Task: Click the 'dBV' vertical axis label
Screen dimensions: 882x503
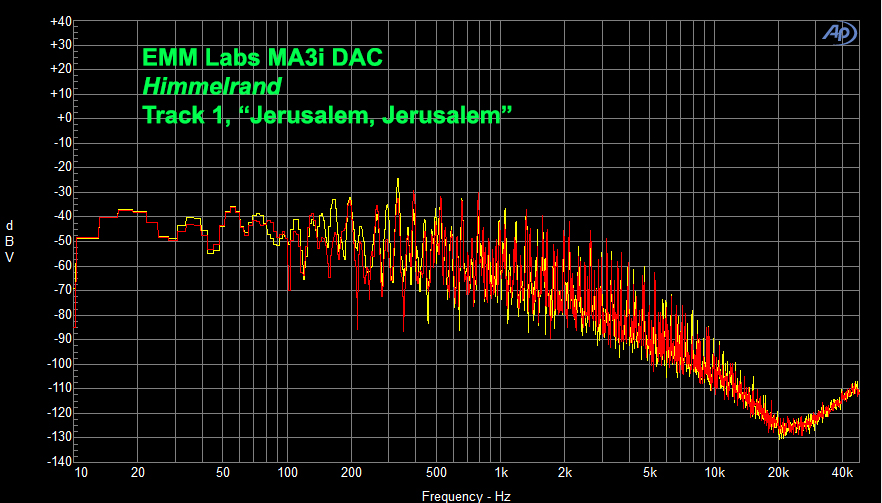Action: point(9,241)
